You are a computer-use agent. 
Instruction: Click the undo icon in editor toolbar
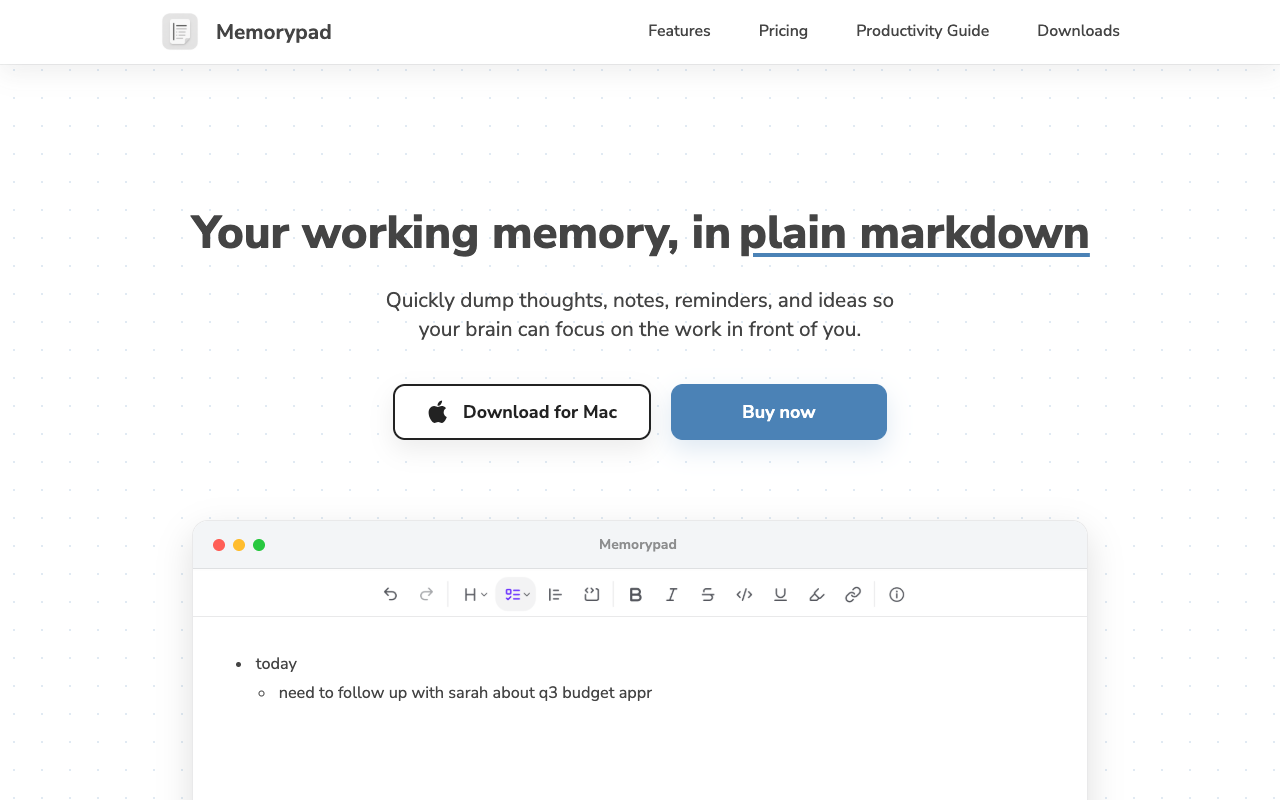pos(391,594)
